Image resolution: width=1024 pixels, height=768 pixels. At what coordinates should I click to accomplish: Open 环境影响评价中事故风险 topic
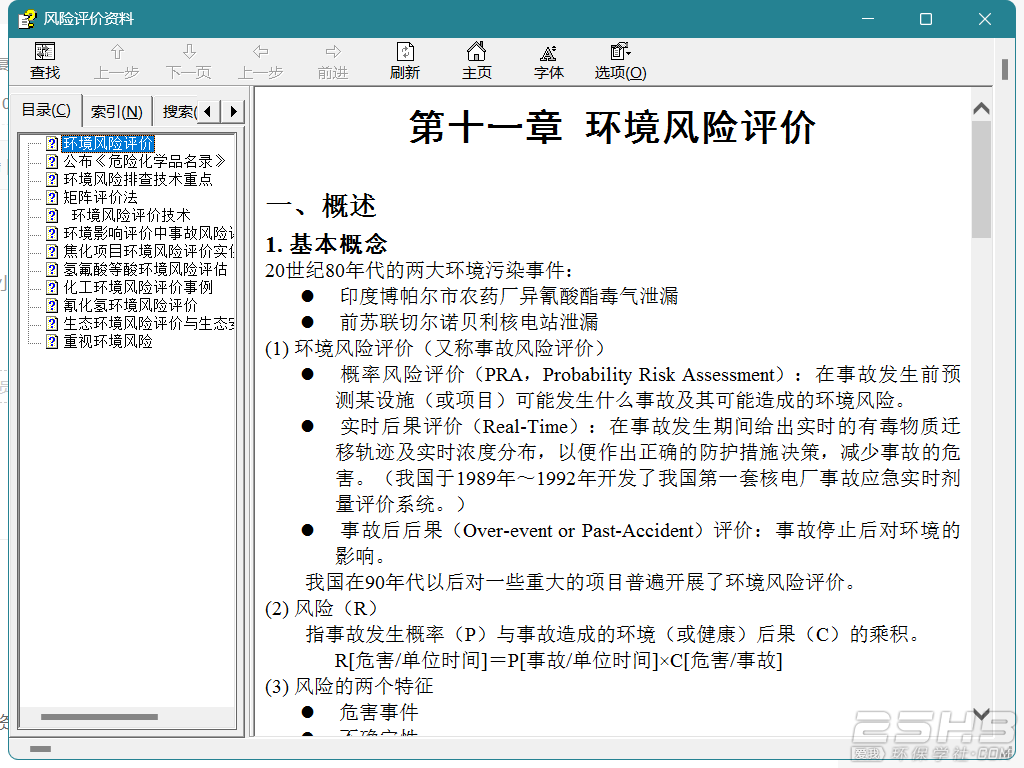149,233
